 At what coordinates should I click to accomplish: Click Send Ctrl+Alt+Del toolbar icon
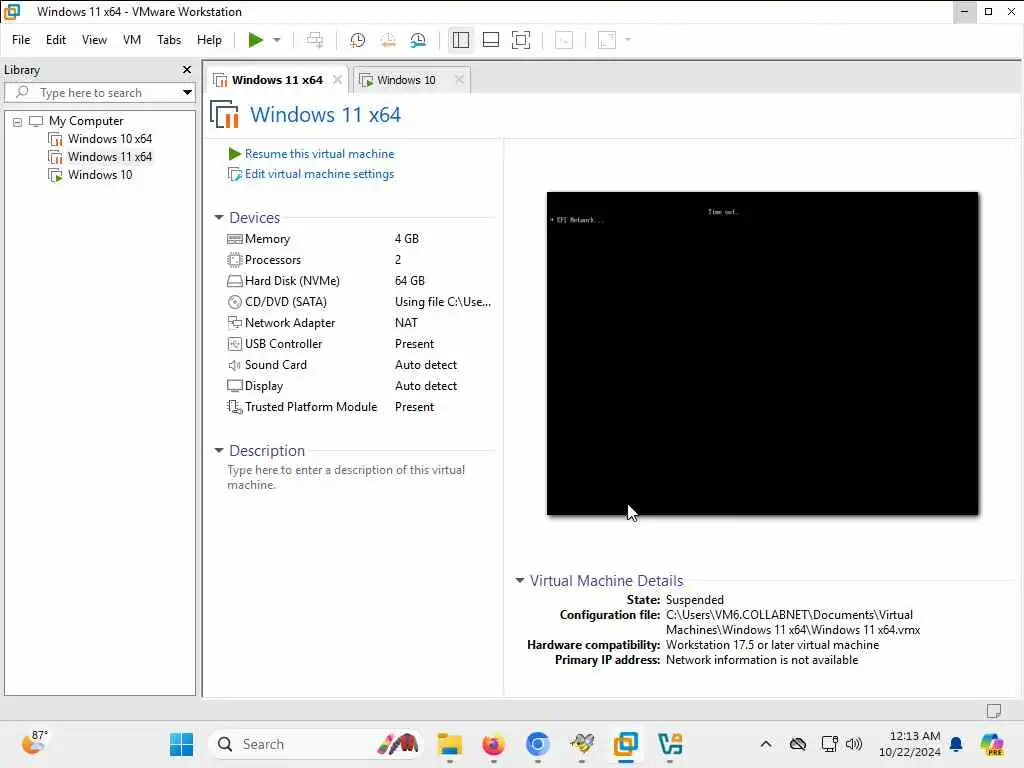click(x=315, y=40)
